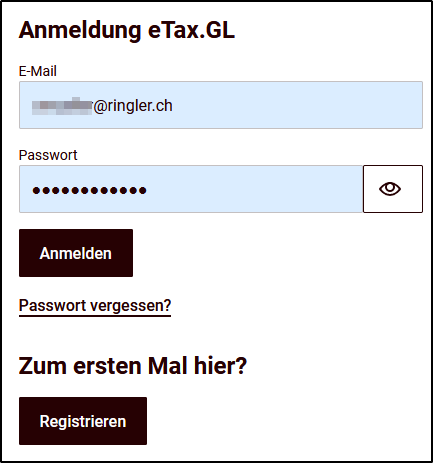The height and width of the screenshot is (463, 433).
Task: Set cursor after the last password dot
Action: tap(147, 190)
